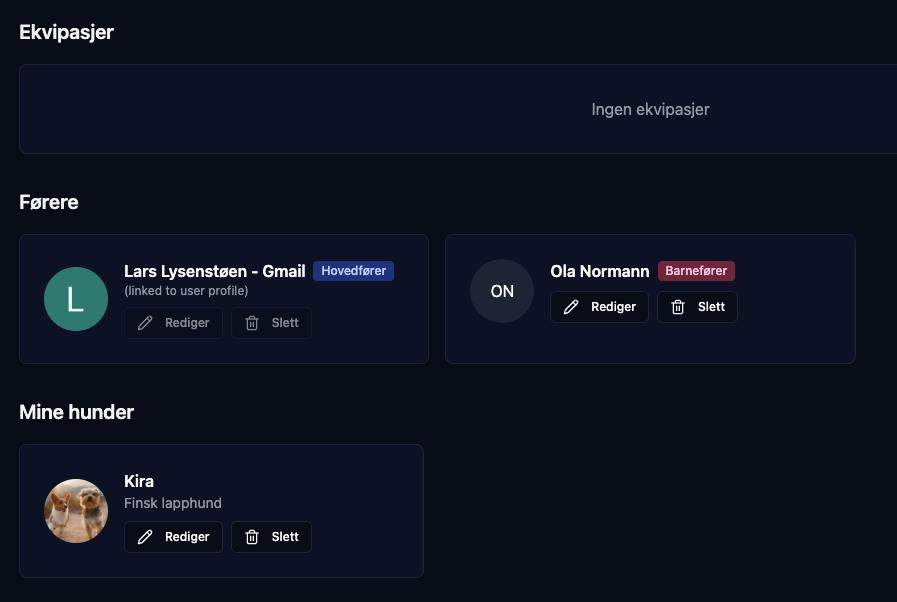This screenshot has height=602, width=897.
Task: Click the ON initials avatar
Action: click(502, 291)
